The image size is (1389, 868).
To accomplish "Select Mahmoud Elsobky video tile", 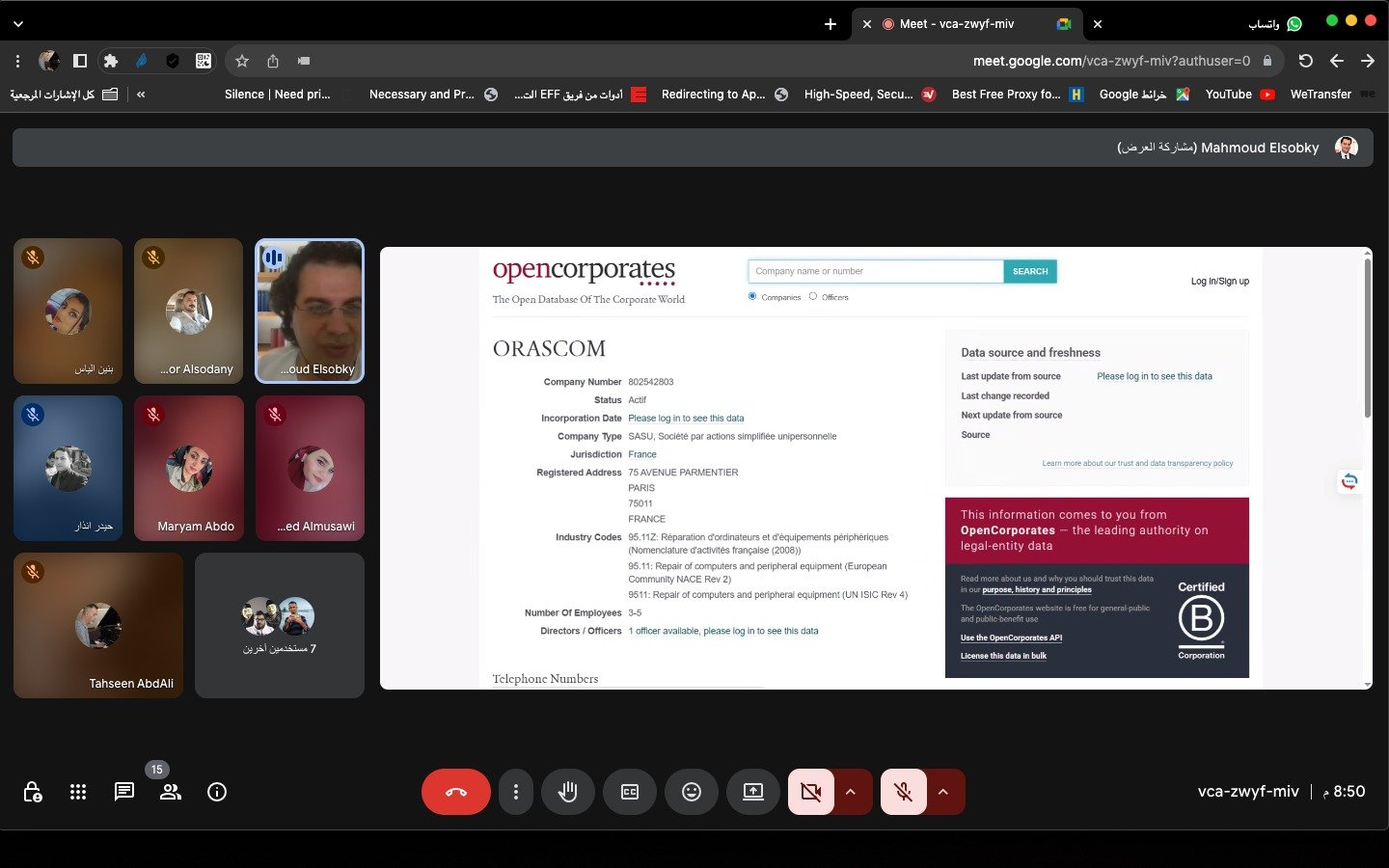I will pos(310,311).
